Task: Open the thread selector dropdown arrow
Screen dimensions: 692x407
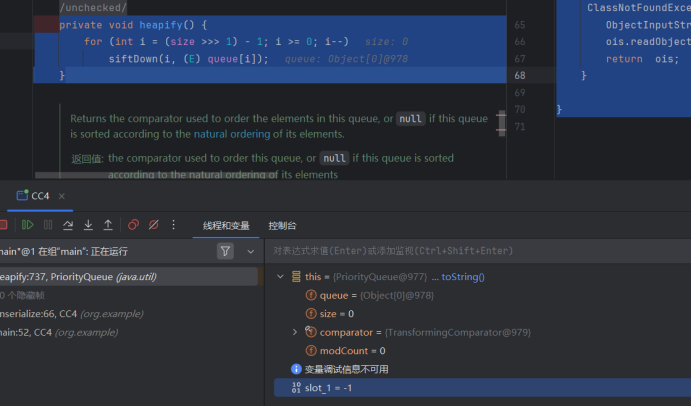Action: [250, 252]
